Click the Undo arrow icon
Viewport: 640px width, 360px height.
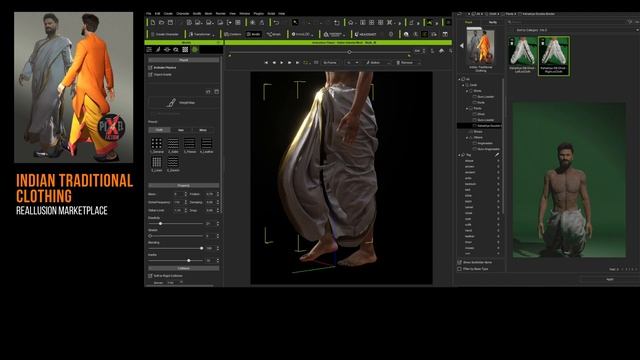276,22
